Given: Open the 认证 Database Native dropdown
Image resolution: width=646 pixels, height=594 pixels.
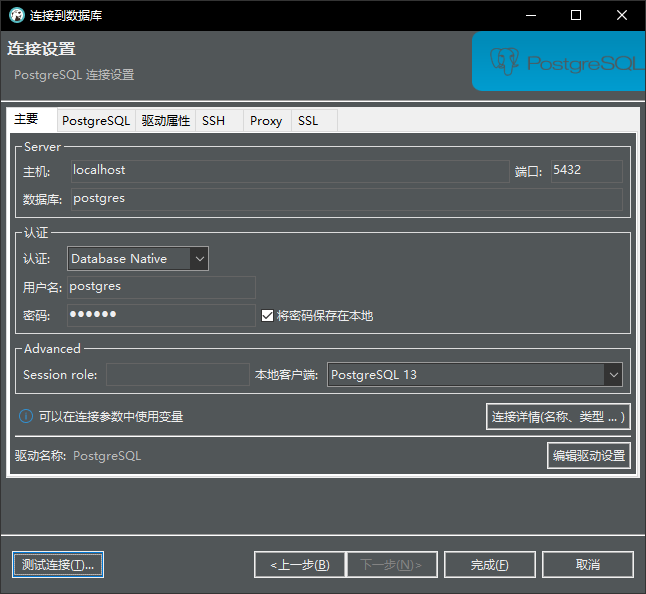Looking at the screenshot, I should click(138, 259).
